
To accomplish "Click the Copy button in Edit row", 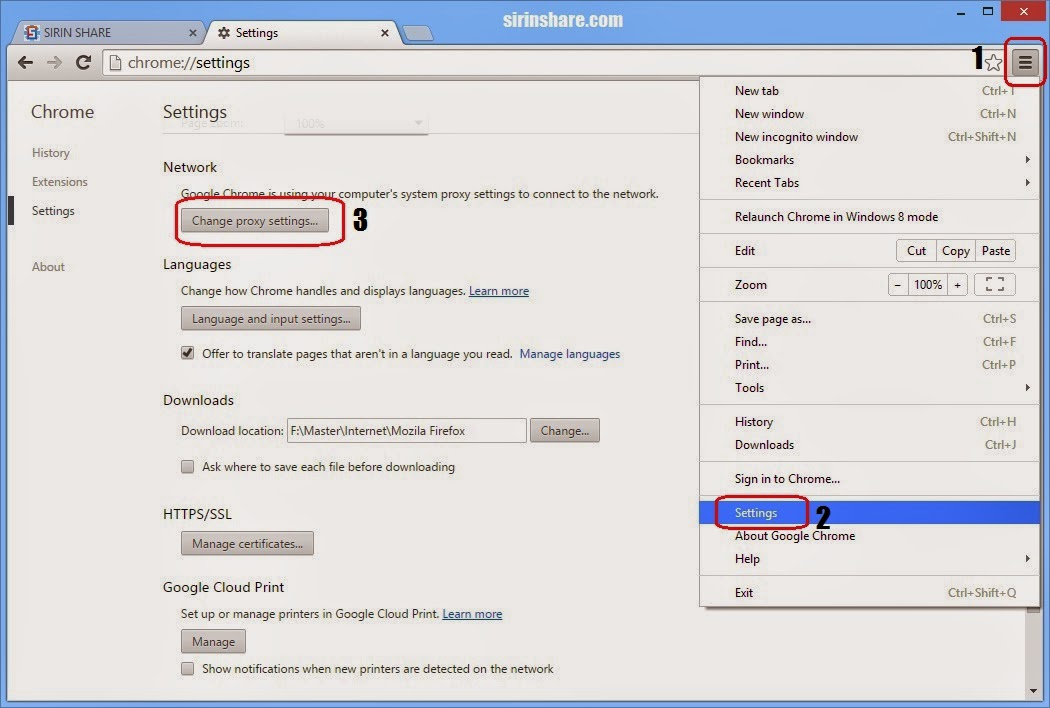I will pos(956,251).
